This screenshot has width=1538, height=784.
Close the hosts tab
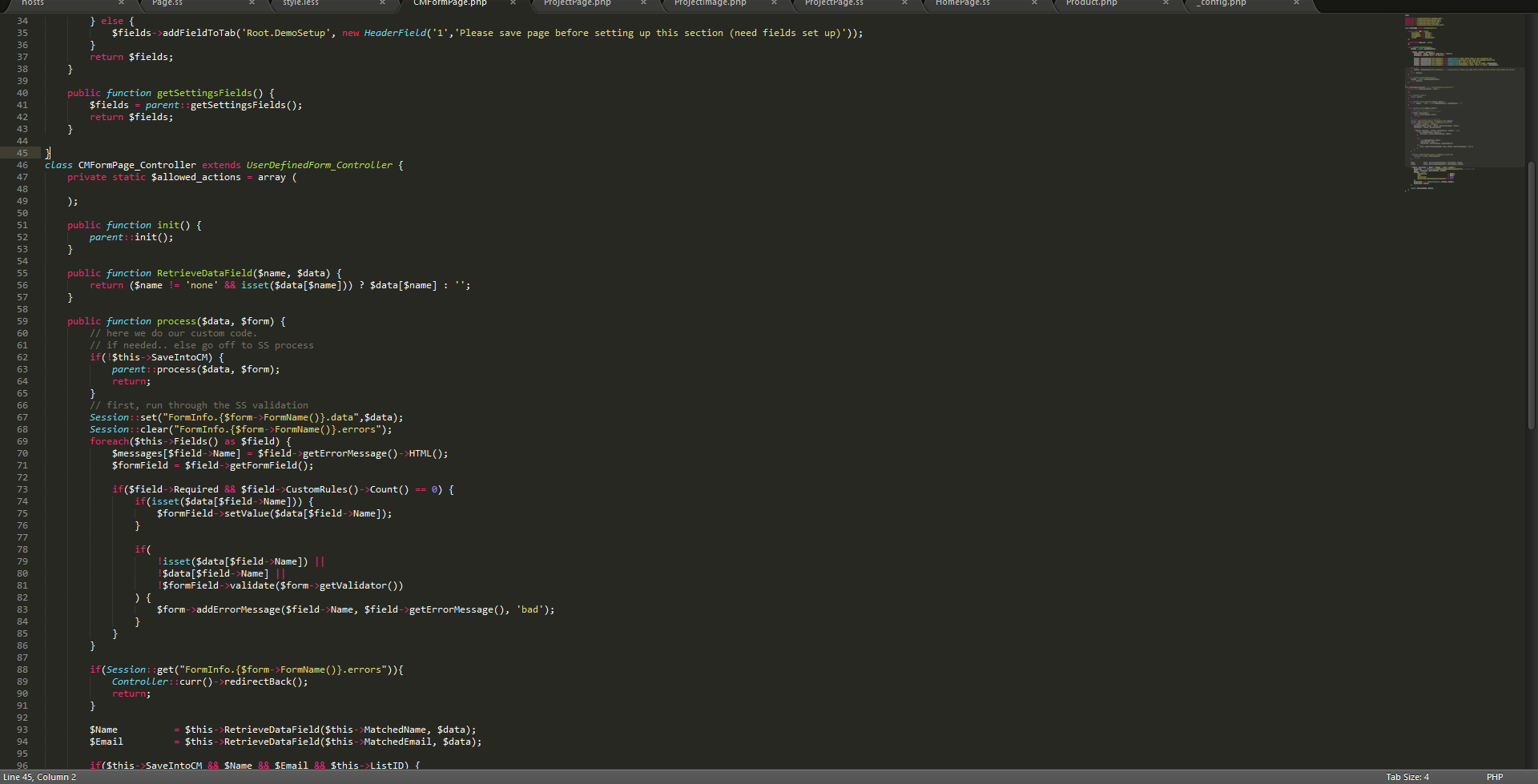[x=121, y=3]
